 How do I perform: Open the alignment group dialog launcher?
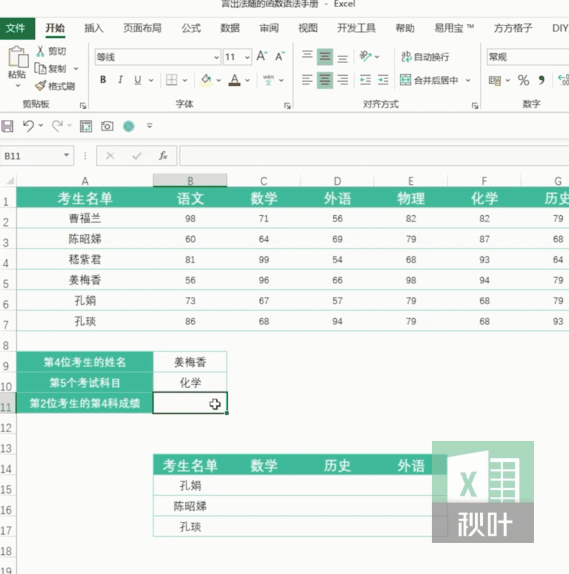tap(475, 106)
